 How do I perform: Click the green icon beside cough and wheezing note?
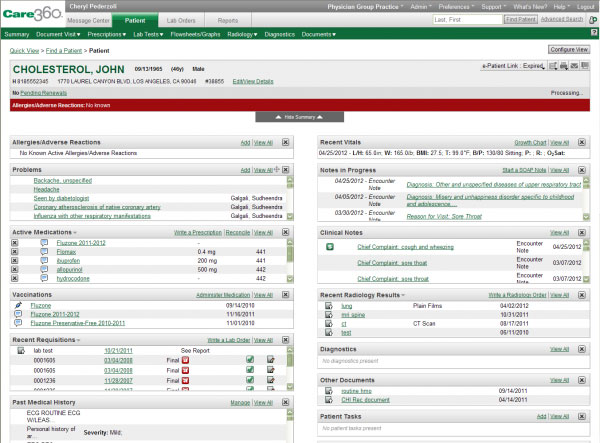[330, 247]
